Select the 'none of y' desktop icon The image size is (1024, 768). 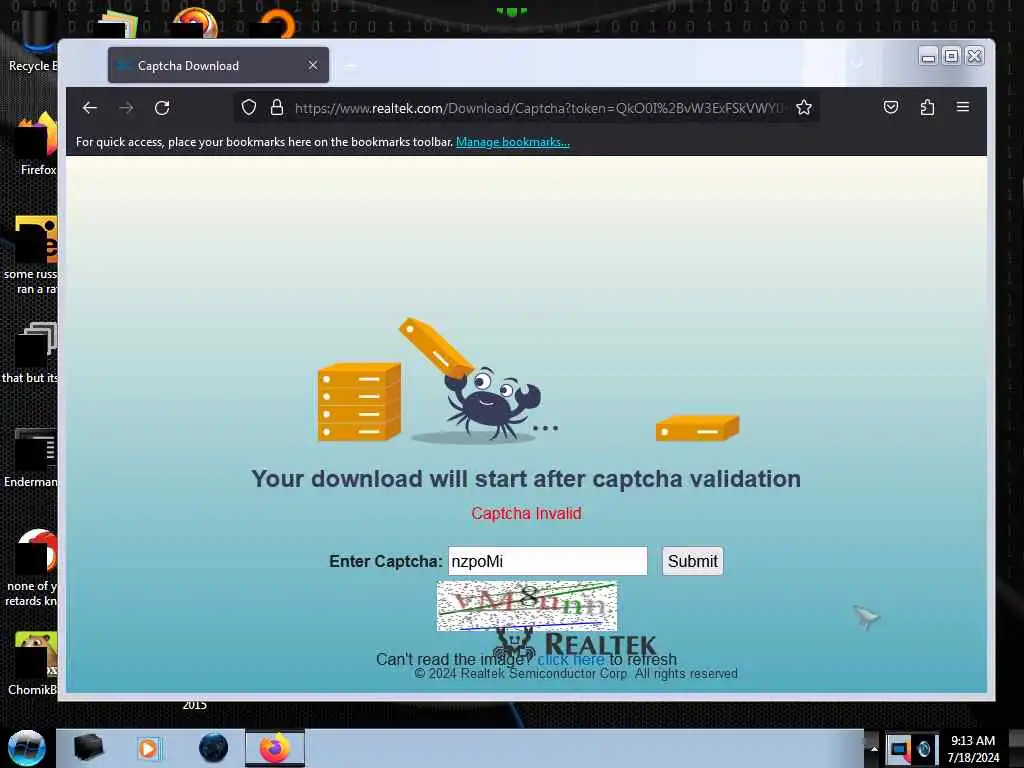coord(33,568)
